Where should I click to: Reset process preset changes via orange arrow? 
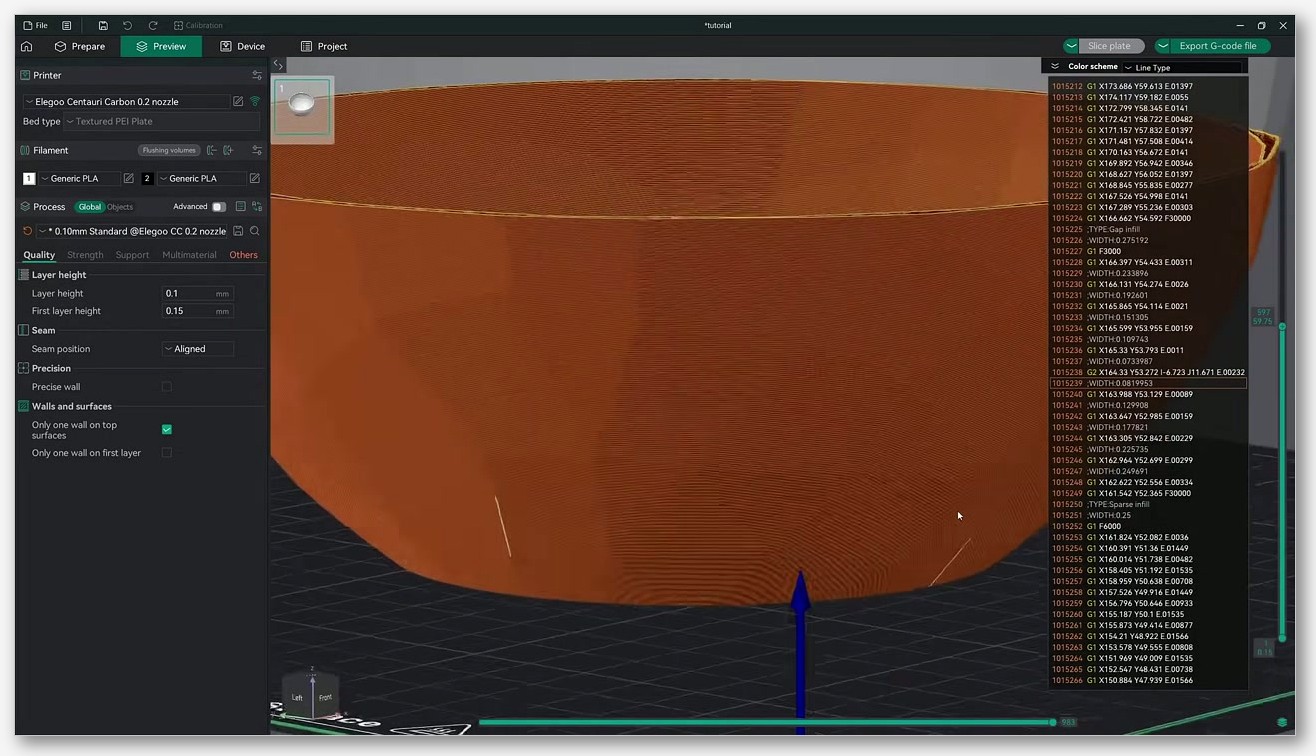27,231
